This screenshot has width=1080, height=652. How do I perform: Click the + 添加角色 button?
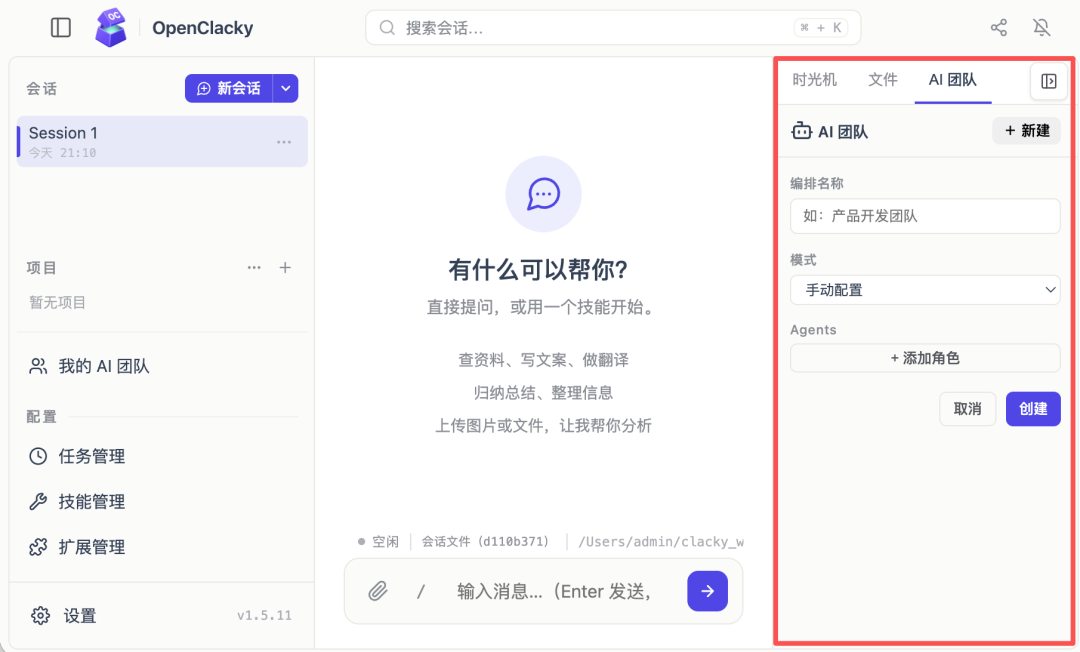(x=925, y=358)
